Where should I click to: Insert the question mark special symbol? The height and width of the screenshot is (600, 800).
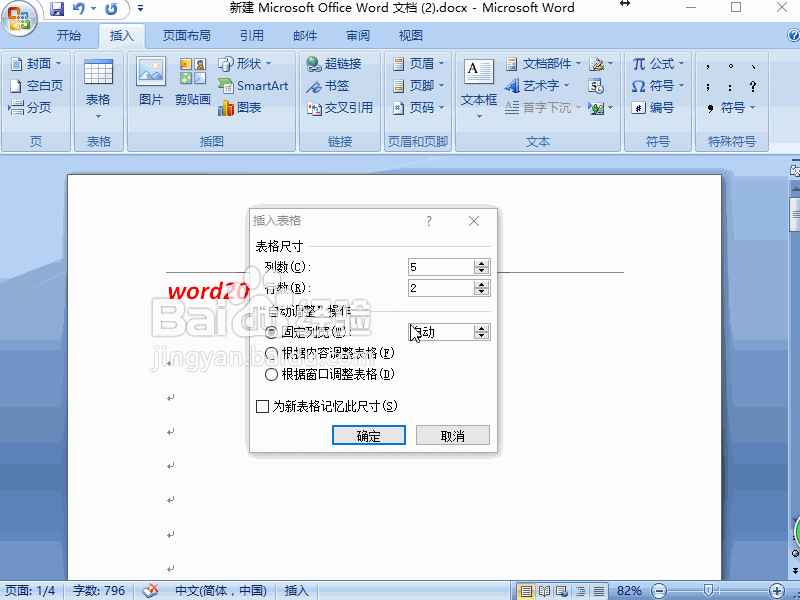pyautogui.click(x=753, y=86)
